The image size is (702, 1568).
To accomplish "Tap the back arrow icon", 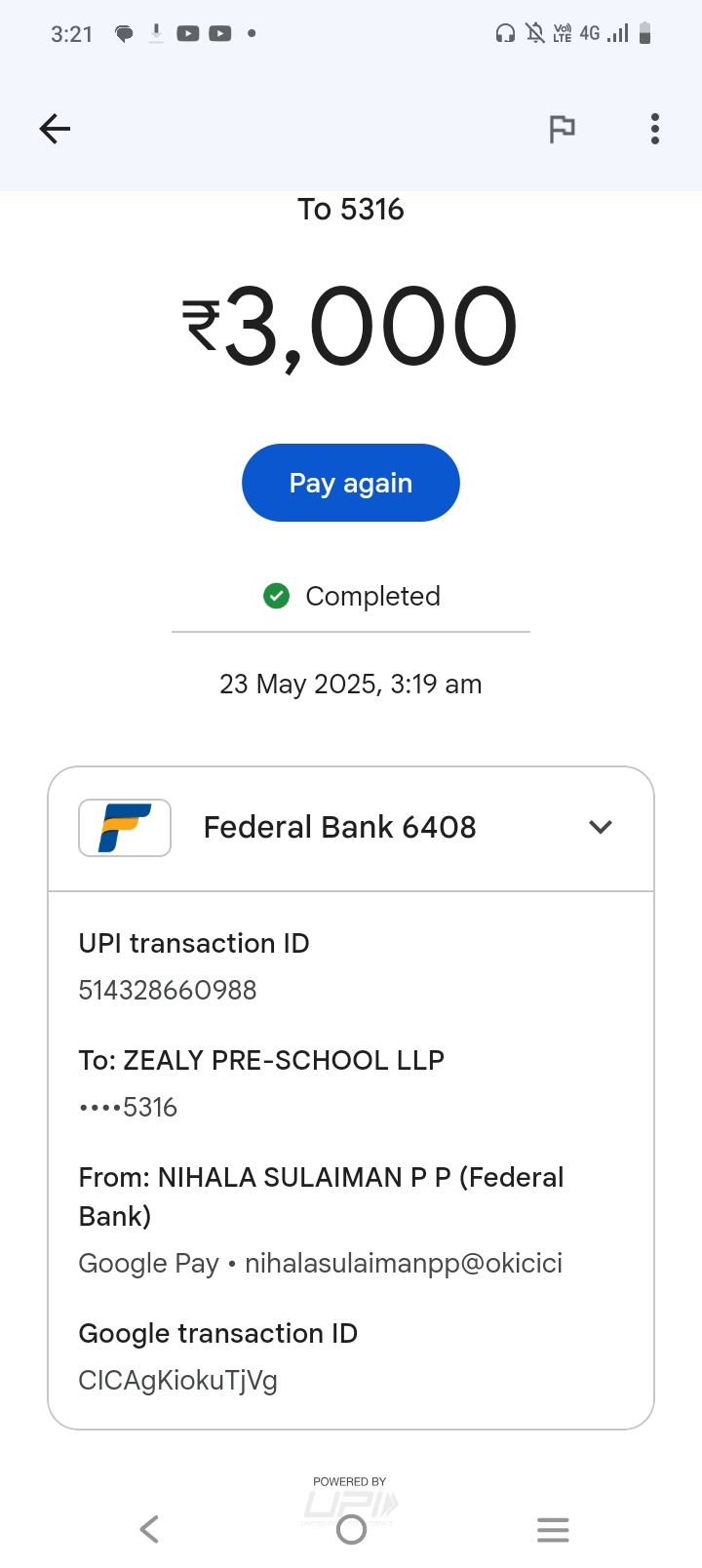I will [55, 129].
